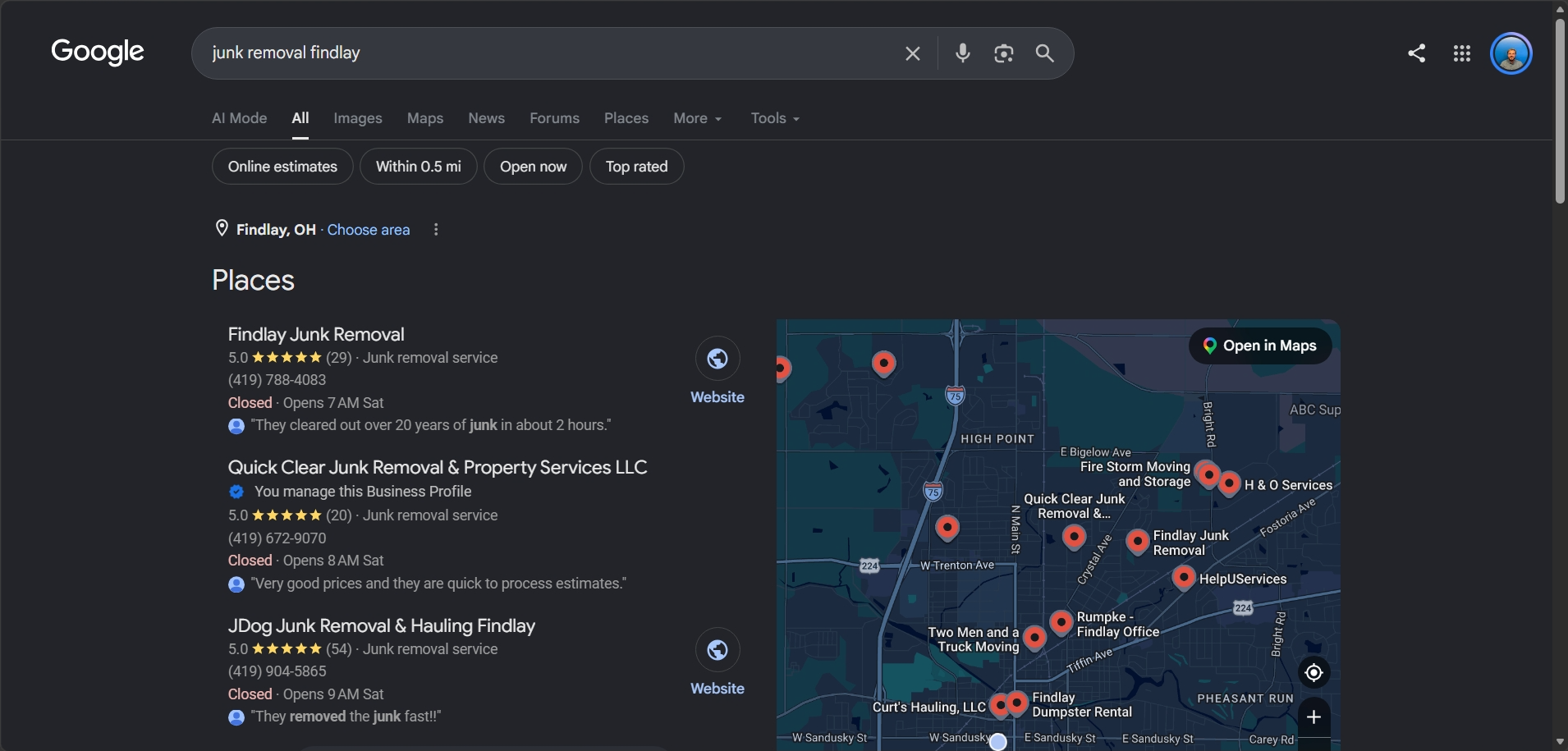Screen dimensions: 1568x751
Task: Expand the Tools dropdown
Action: pos(775,118)
